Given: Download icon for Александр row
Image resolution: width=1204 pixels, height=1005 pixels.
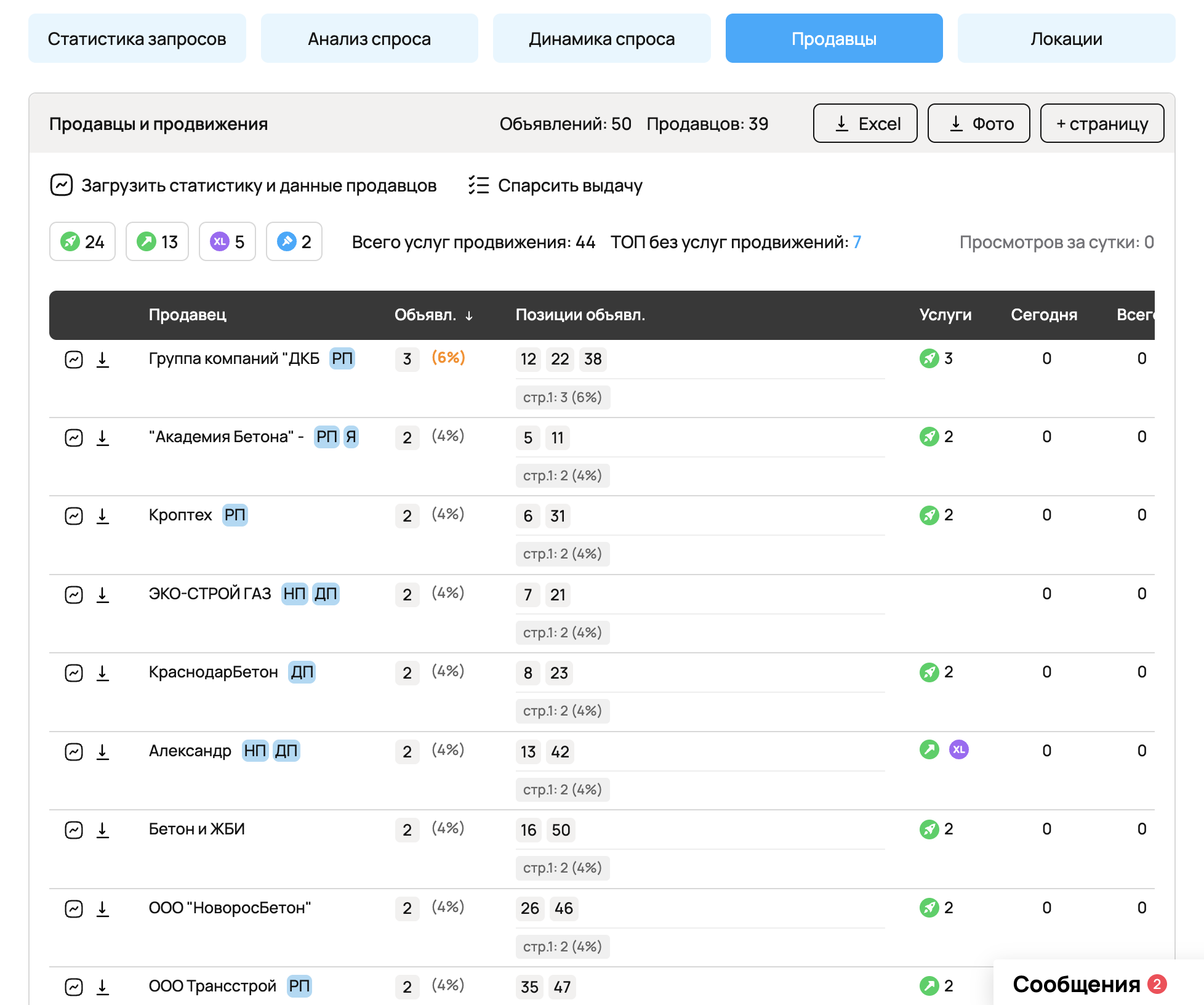Looking at the screenshot, I should point(103,751).
